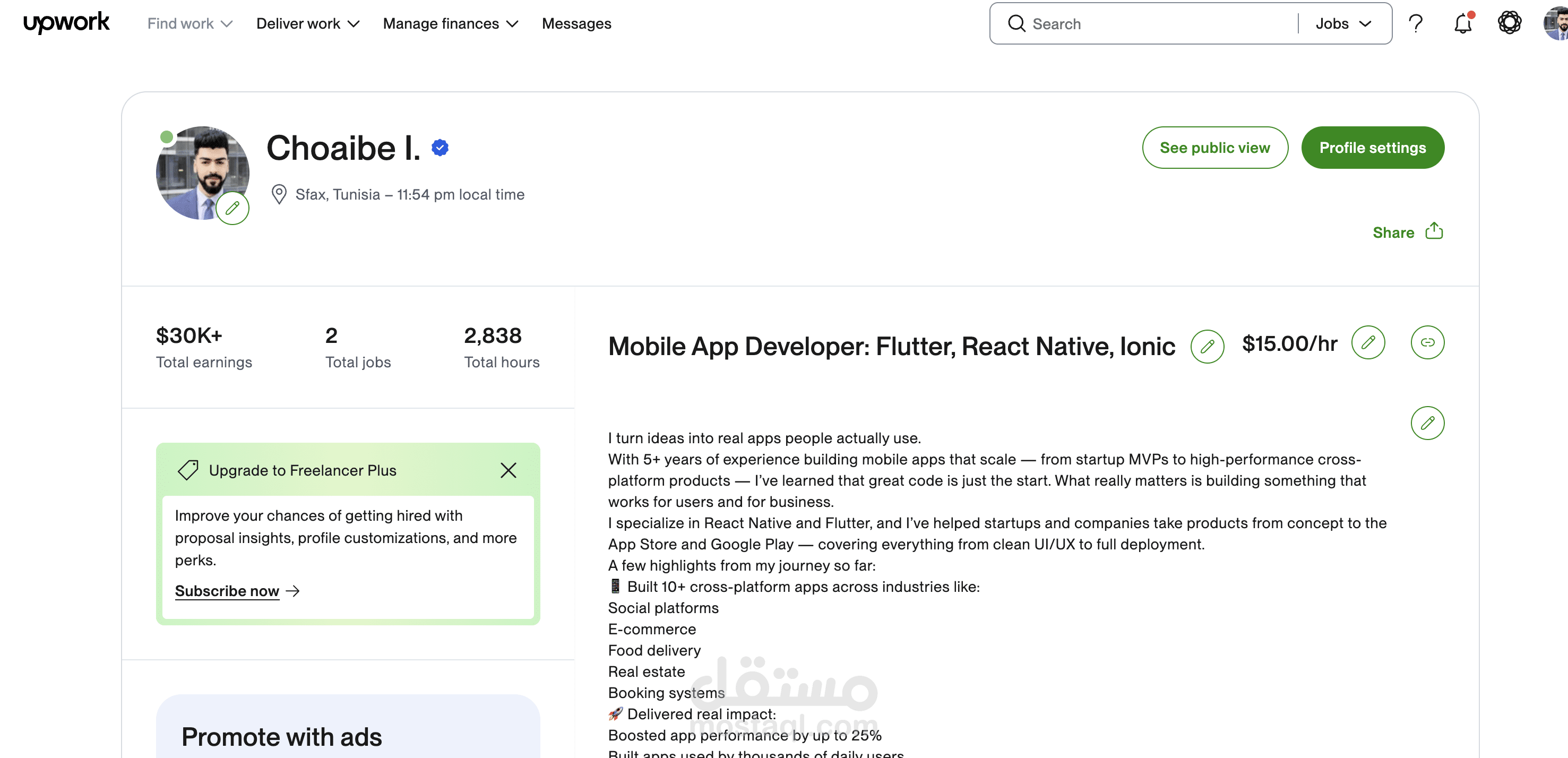The image size is (1568, 758).
Task: Expand the Deliver work menu
Action: pyautogui.click(x=307, y=24)
